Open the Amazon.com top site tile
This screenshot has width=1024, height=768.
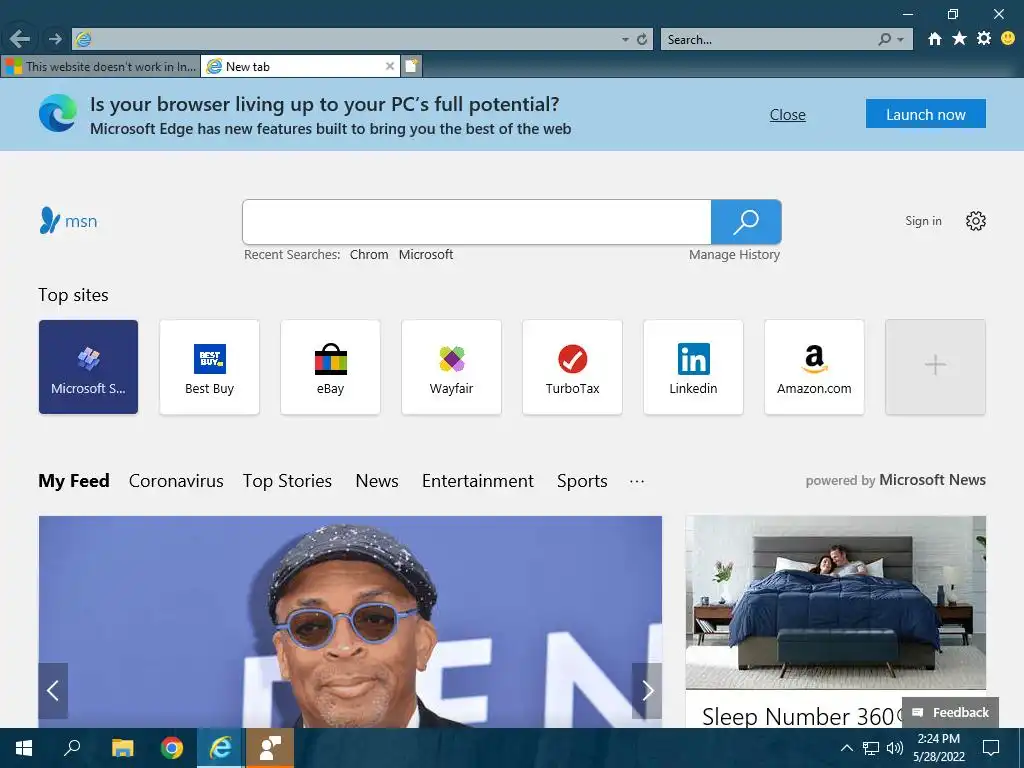click(x=814, y=367)
